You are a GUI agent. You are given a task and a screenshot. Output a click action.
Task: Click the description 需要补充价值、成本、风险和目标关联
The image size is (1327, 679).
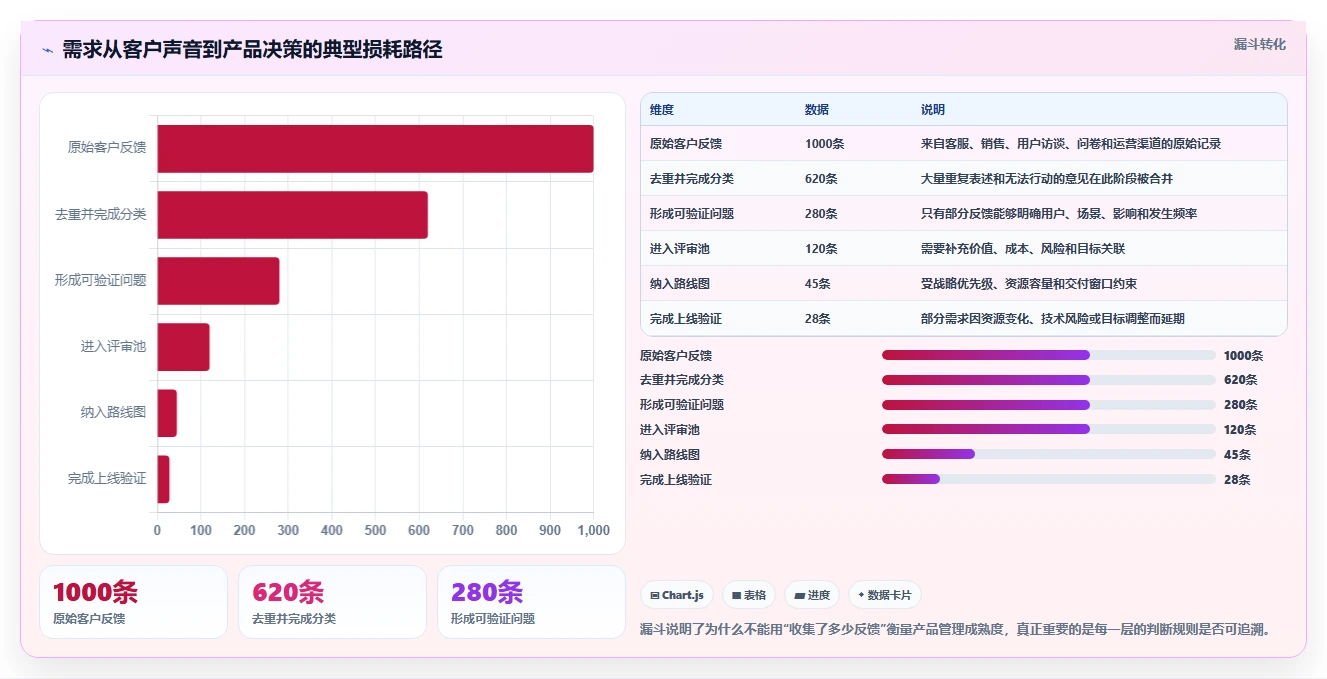[x=1023, y=249]
